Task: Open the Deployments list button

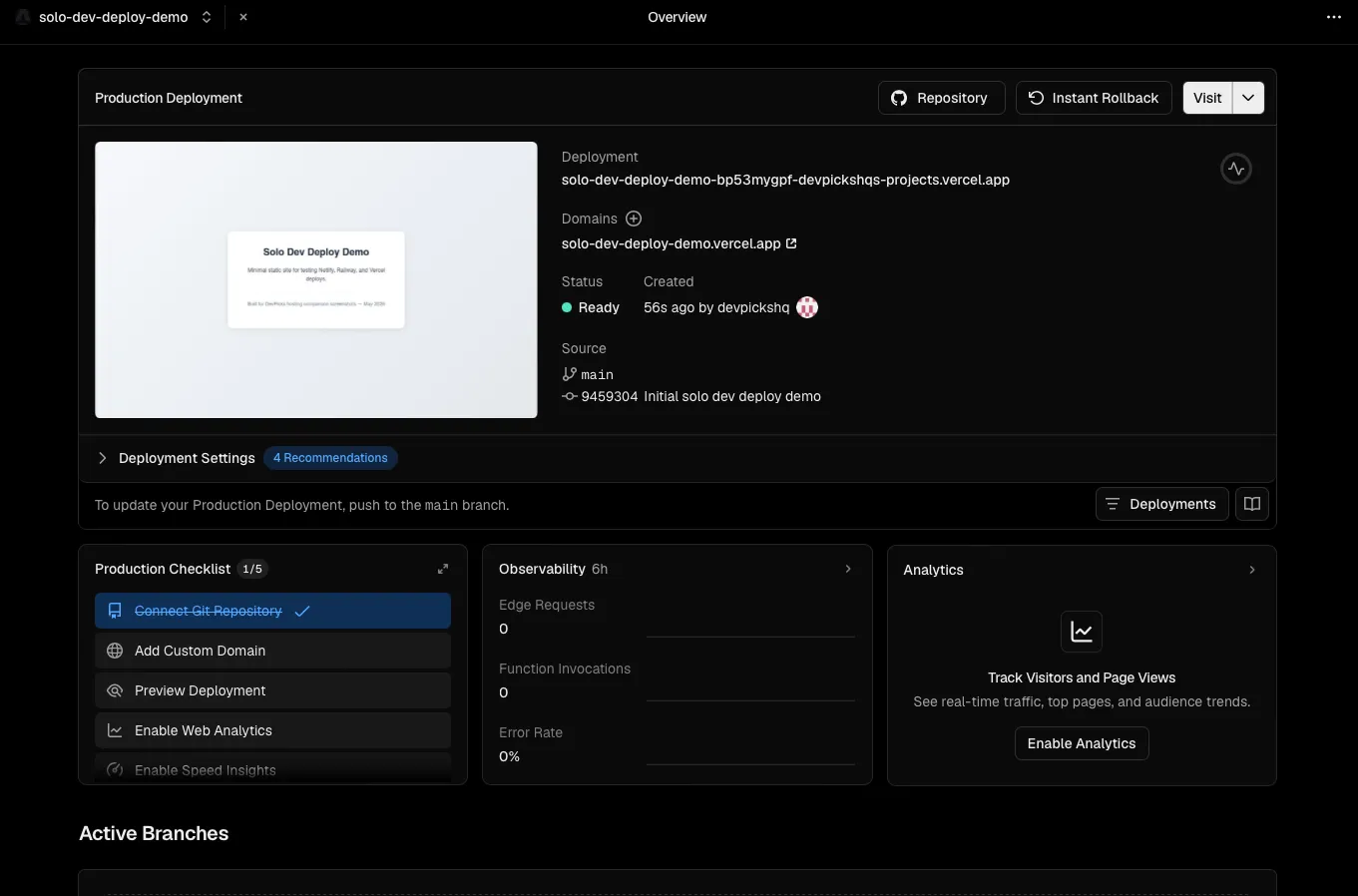Action: (x=1161, y=504)
